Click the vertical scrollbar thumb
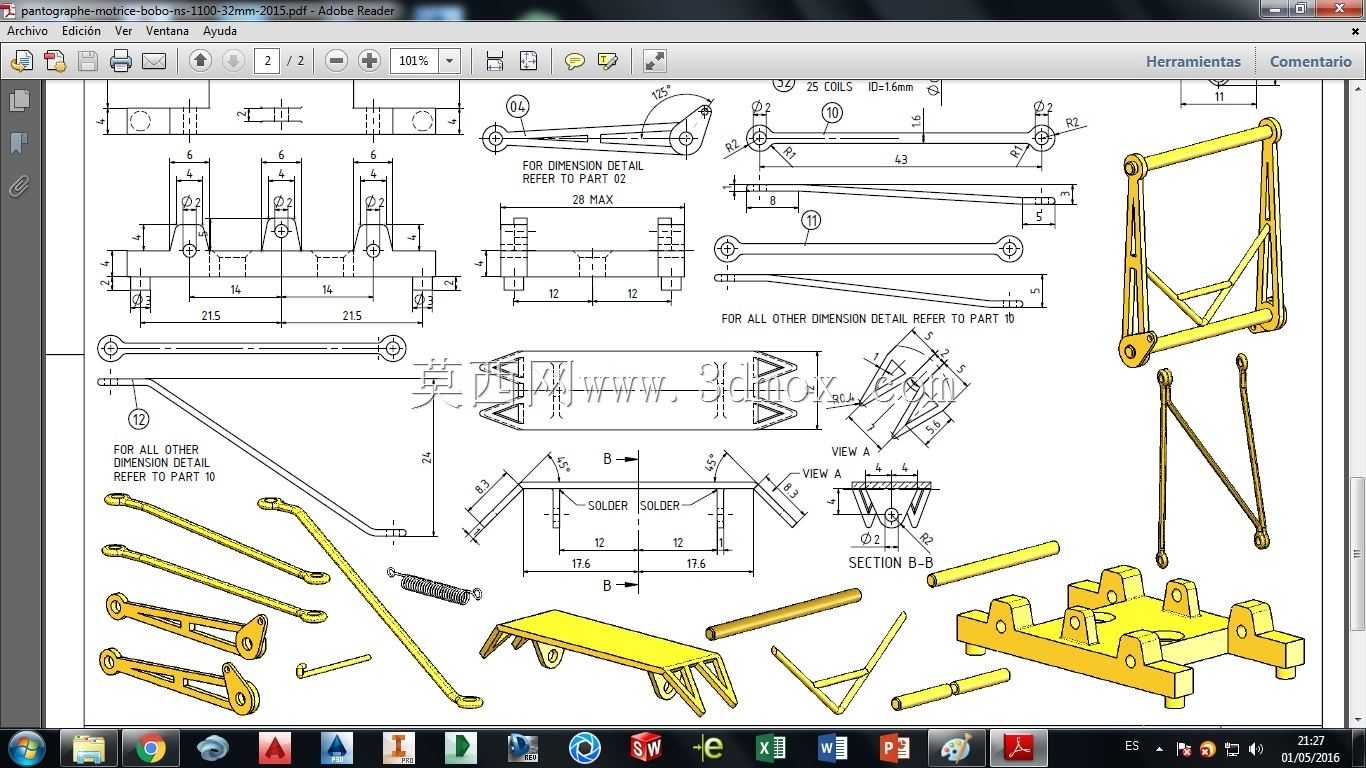The width and height of the screenshot is (1366, 768). tap(1357, 553)
